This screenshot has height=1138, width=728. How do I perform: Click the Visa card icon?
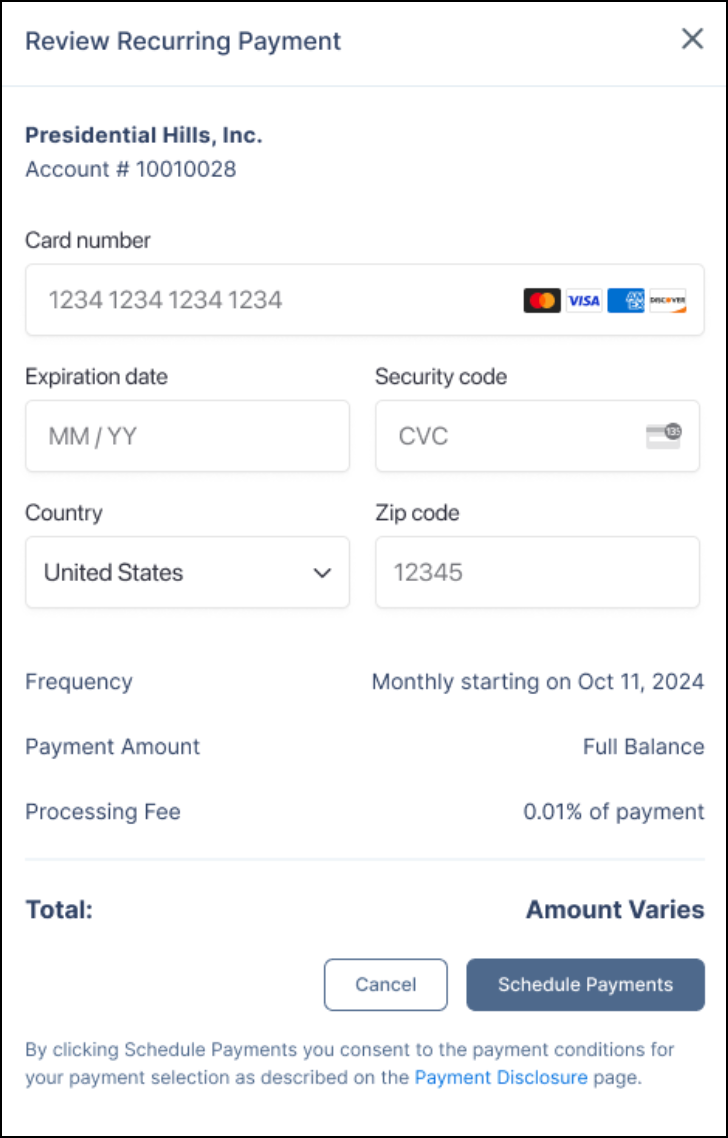click(x=584, y=300)
